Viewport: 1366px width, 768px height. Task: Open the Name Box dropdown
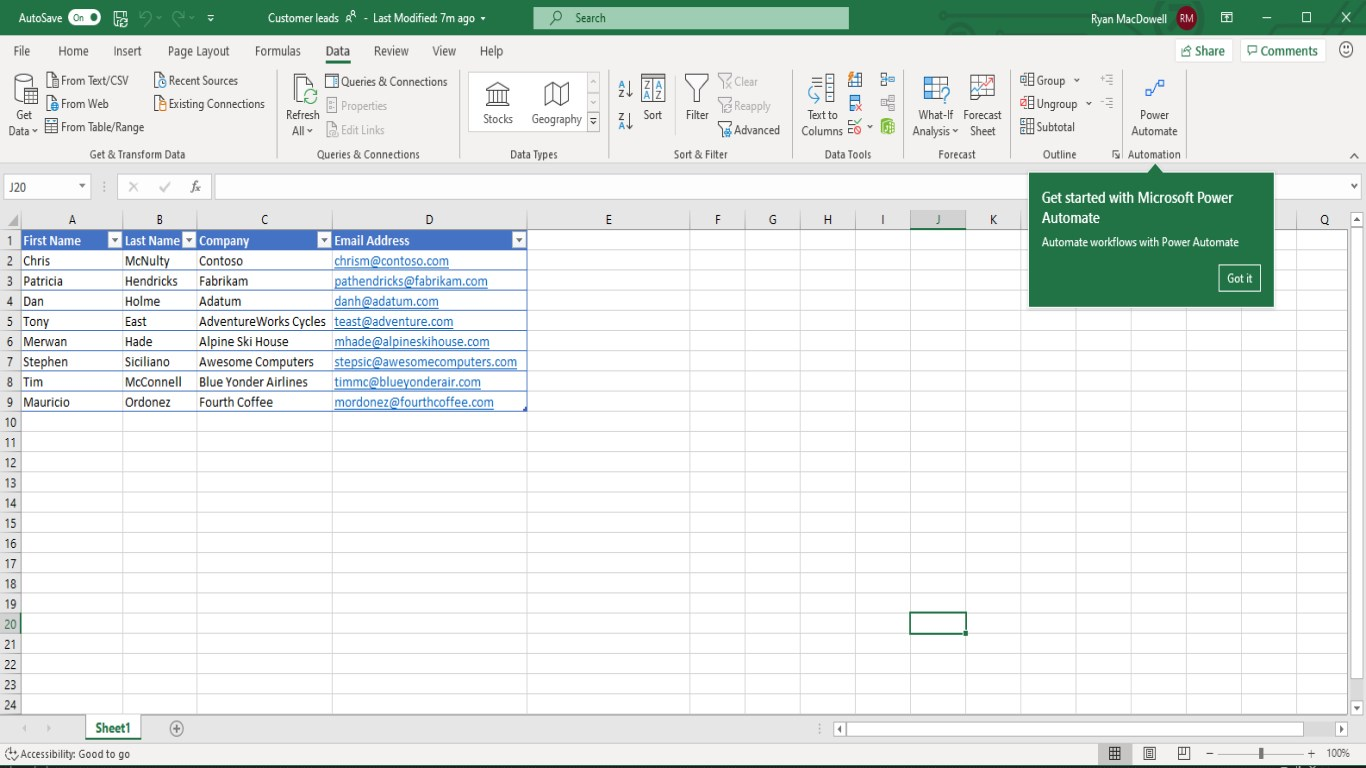coord(81,186)
